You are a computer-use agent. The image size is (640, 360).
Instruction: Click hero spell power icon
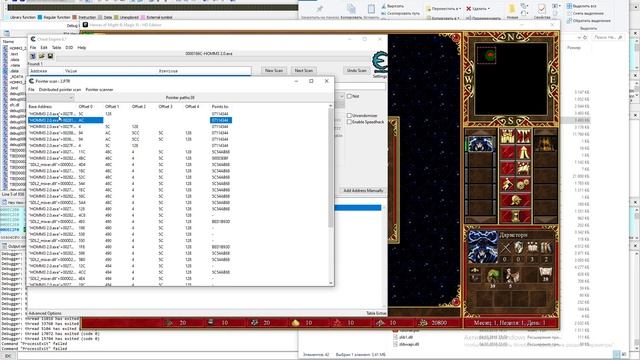(x=532, y=247)
